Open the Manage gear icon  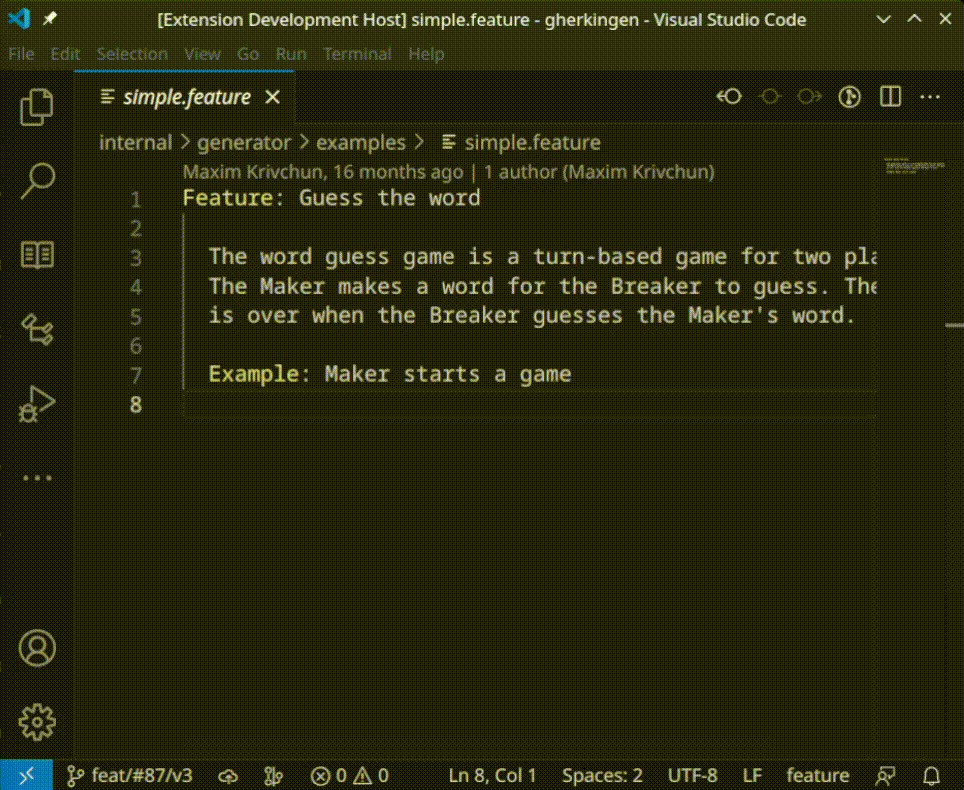click(x=37, y=722)
